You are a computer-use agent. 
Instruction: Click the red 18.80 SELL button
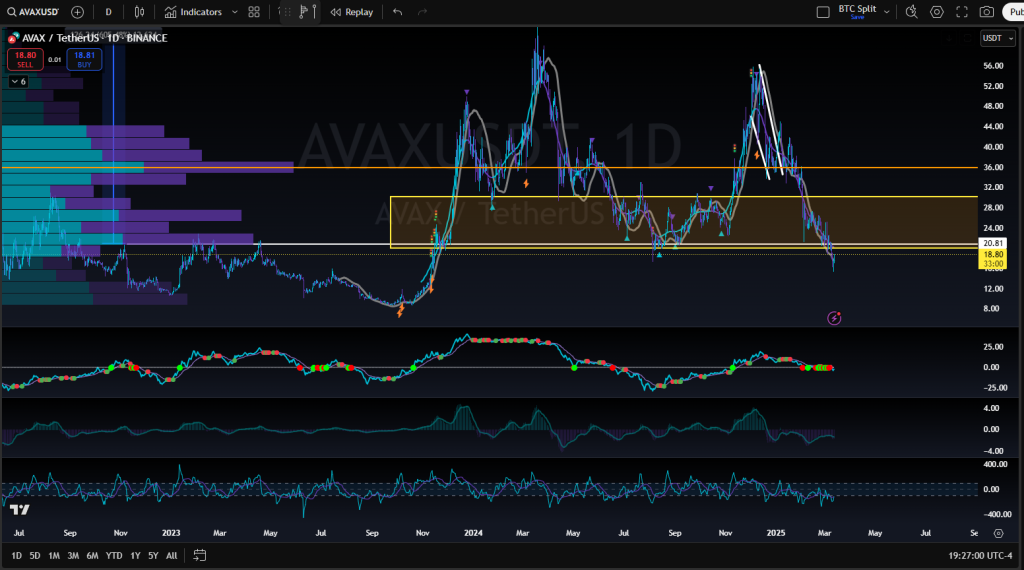pos(25,59)
